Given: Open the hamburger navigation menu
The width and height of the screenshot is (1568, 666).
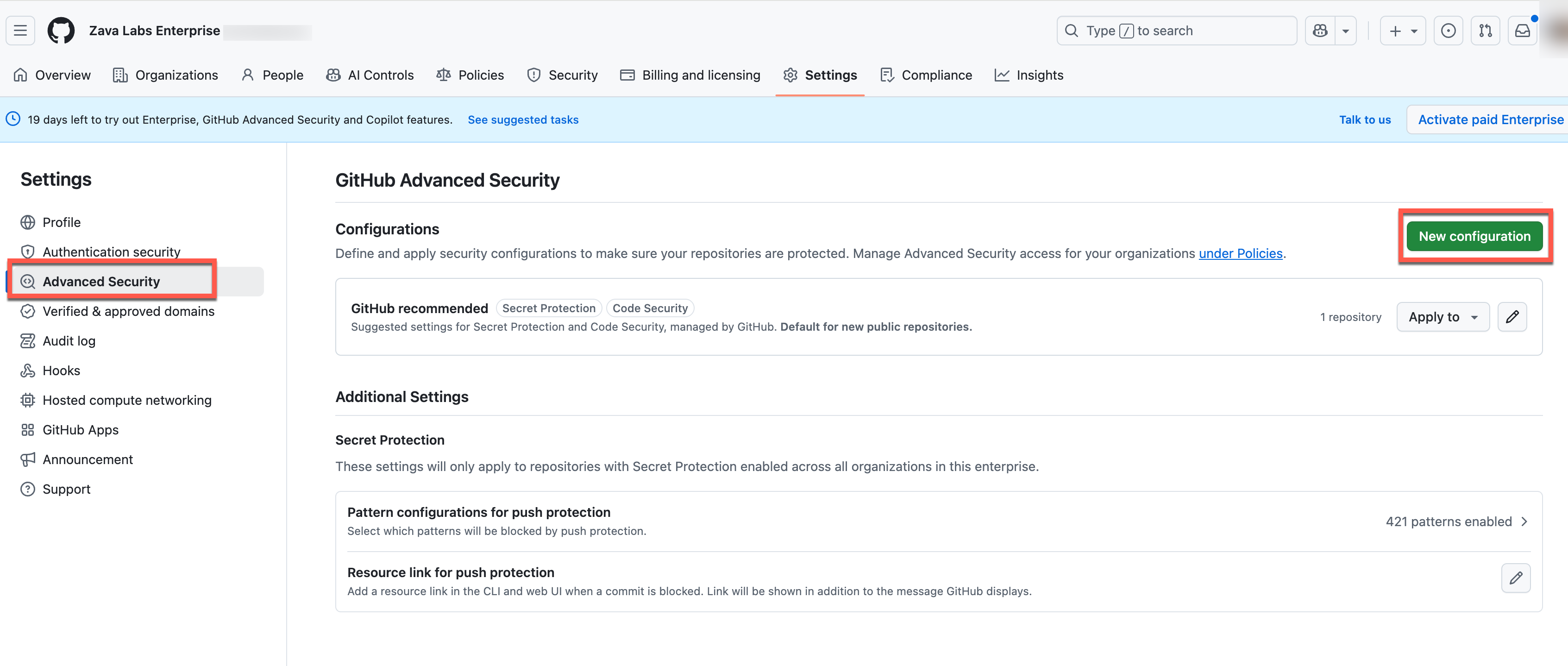Looking at the screenshot, I should pyautogui.click(x=20, y=31).
